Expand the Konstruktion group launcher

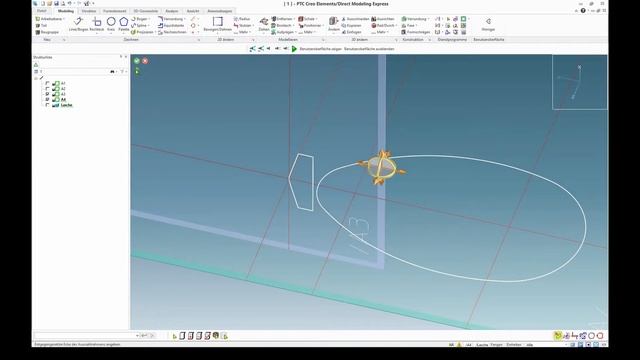click(x=429, y=40)
